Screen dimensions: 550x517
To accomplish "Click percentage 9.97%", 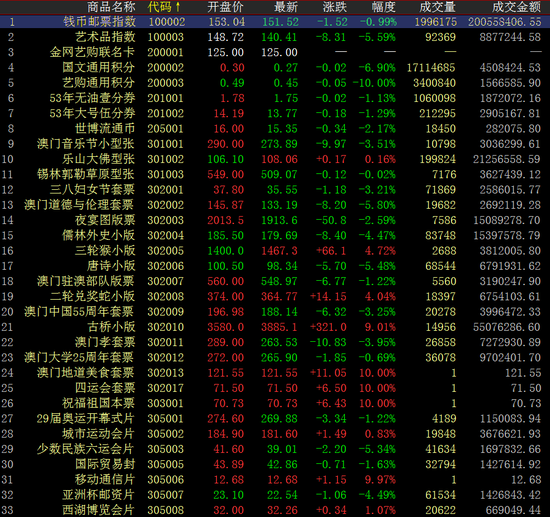I will click(380, 480).
